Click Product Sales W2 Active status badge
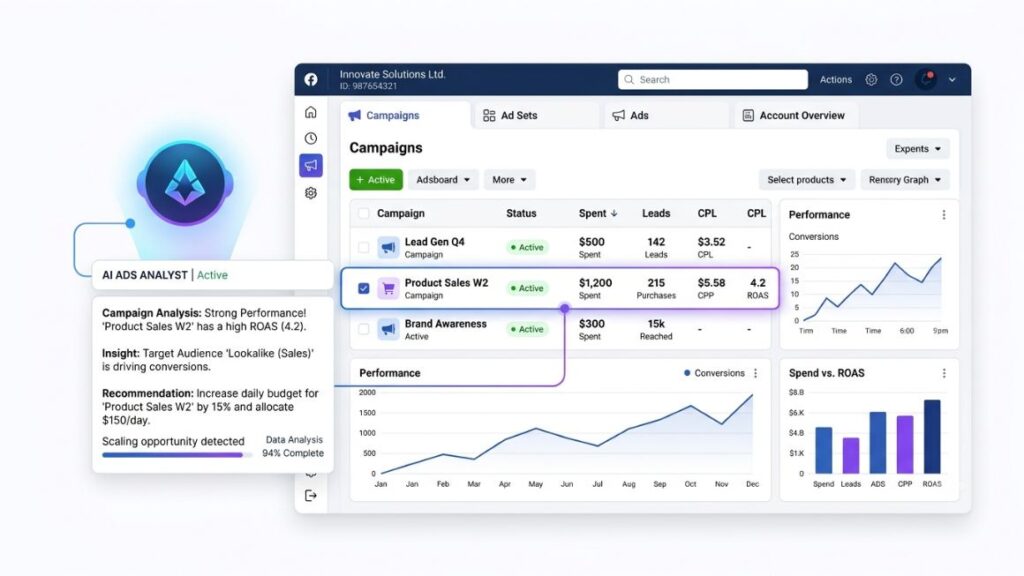 527,288
